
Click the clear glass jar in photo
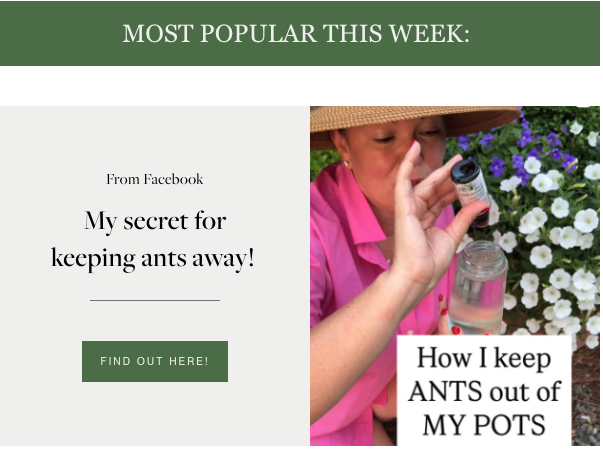click(479, 286)
